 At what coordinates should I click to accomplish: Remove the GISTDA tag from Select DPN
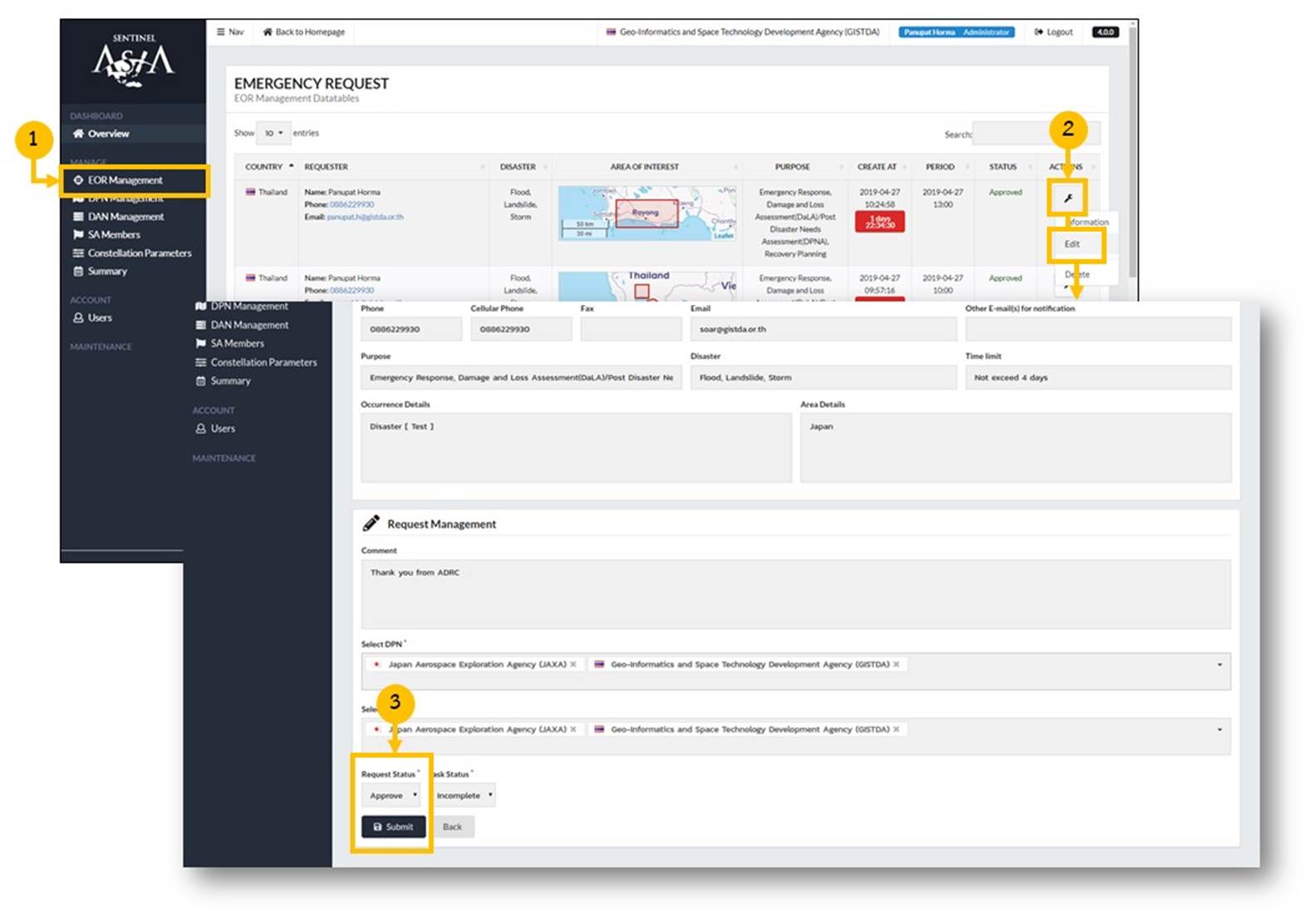[x=896, y=665]
